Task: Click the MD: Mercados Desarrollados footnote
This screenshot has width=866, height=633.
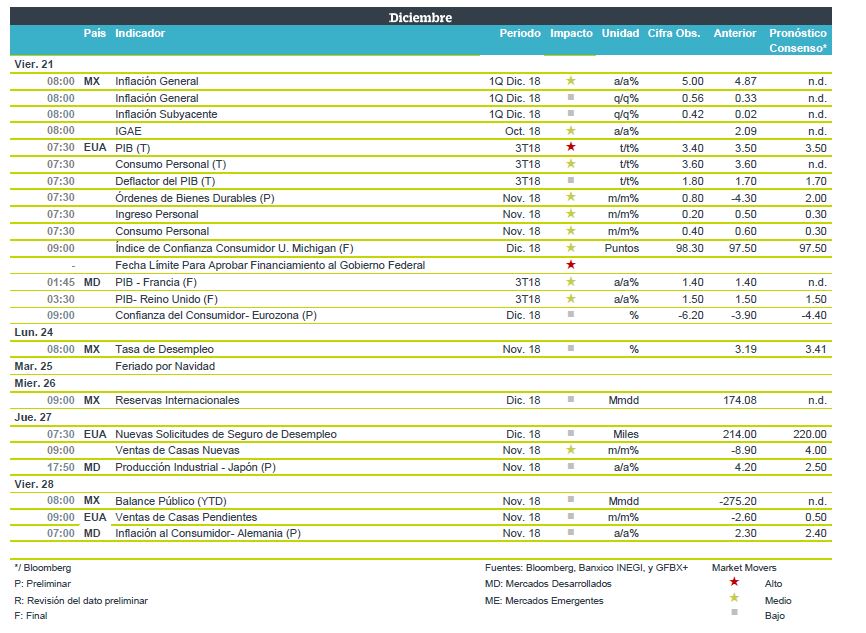Action: tap(548, 583)
